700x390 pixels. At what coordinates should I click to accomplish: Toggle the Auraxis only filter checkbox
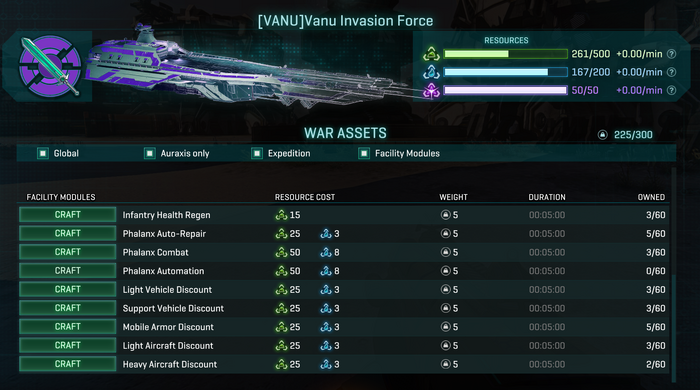(x=150, y=154)
